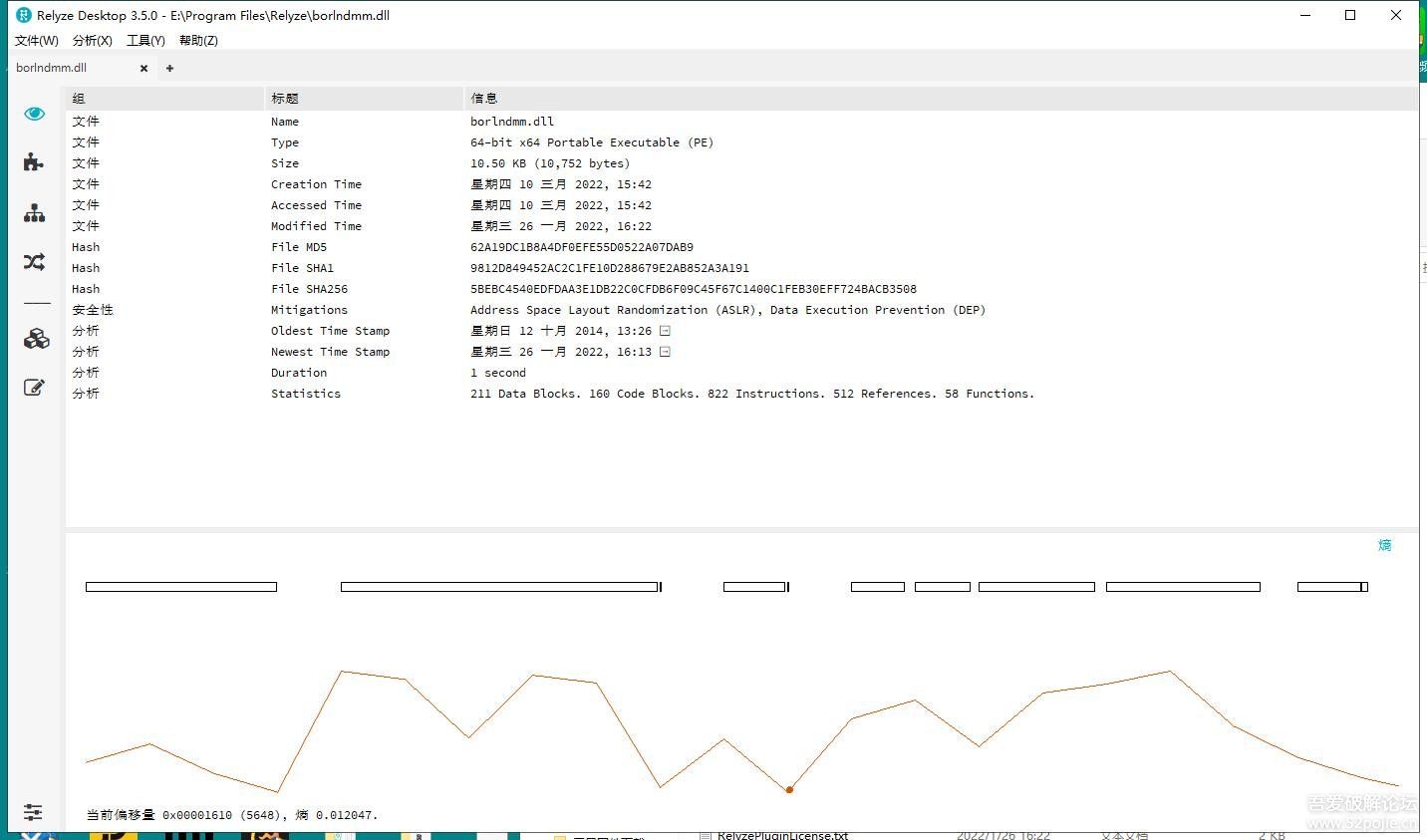Click the shuffle arrows diff icon
This screenshot has width=1427, height=840.
pyautogui.click(x=35, y=262)
